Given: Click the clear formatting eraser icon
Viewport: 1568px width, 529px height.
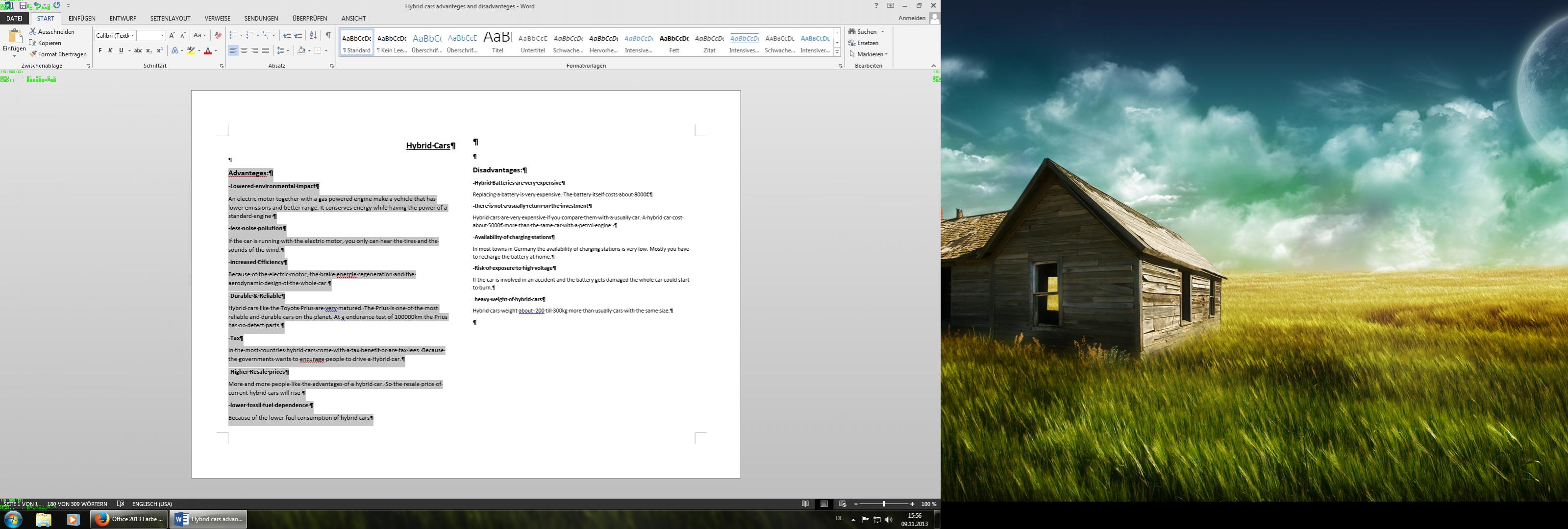Looking at the screenshot, I should [218, 35].
